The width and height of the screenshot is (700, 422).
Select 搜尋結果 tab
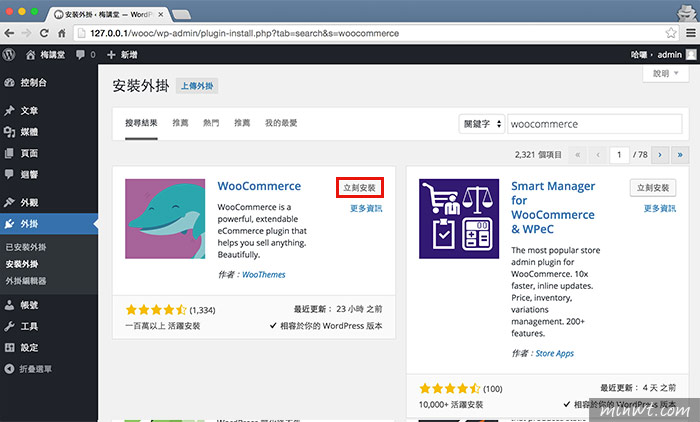coord(141,123)
